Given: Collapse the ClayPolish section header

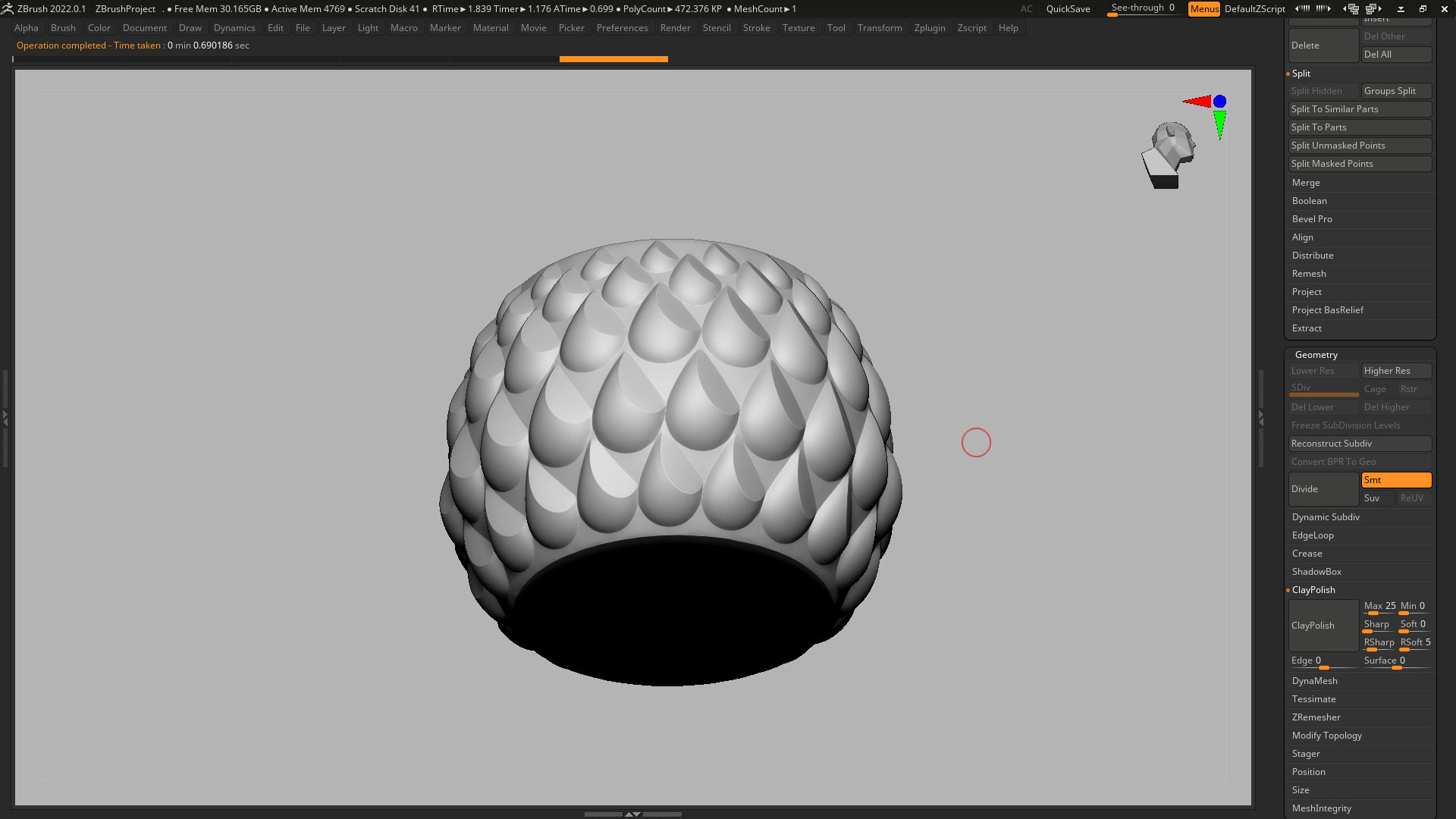Looking at the screenshot, I should point(1313,590).
